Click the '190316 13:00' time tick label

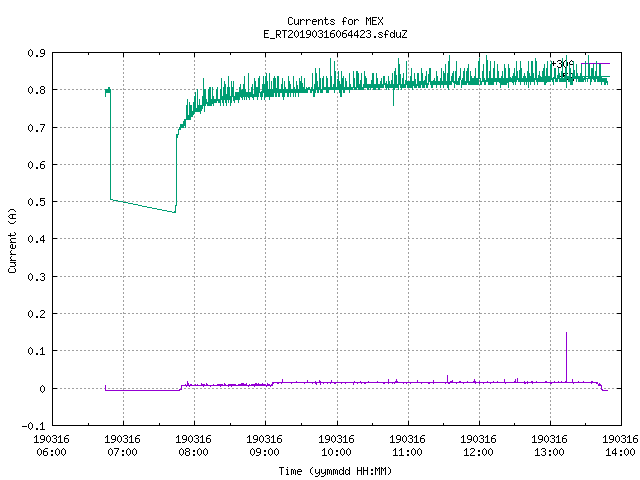click(x=549, y=446)
